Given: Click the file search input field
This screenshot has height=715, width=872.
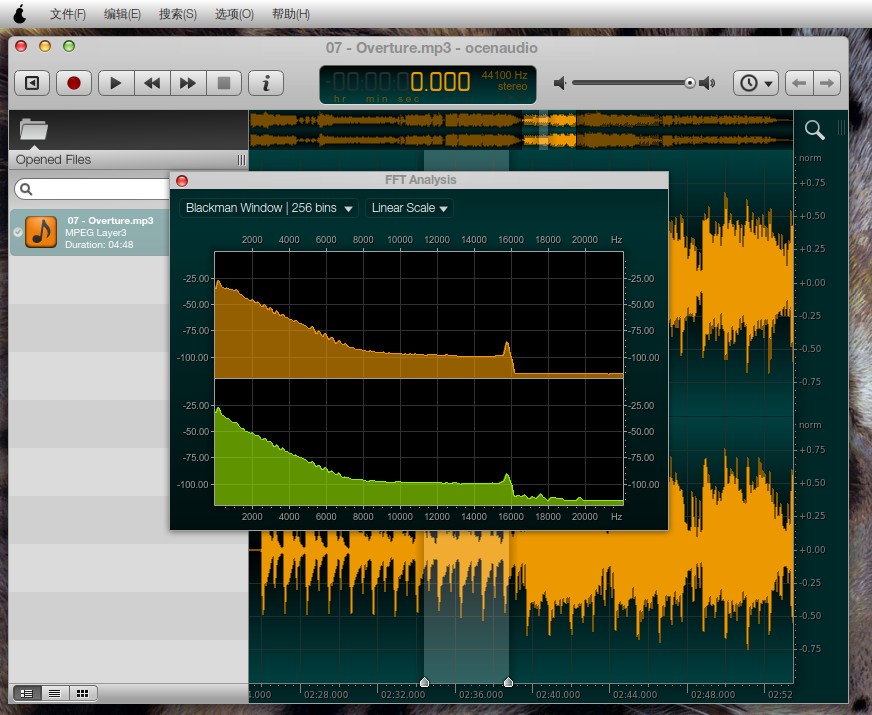Looking at the screenshot, I should 92,189.
